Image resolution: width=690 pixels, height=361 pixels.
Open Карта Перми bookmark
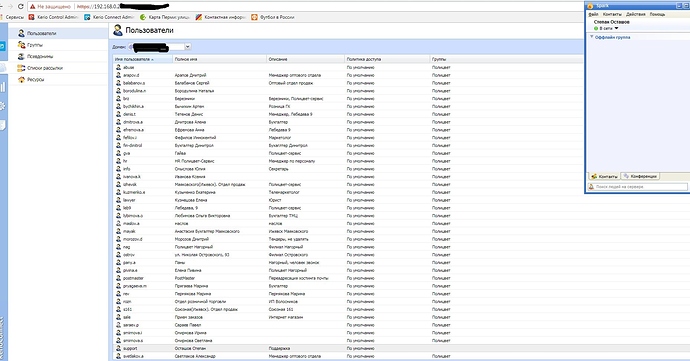coord(165,17)
